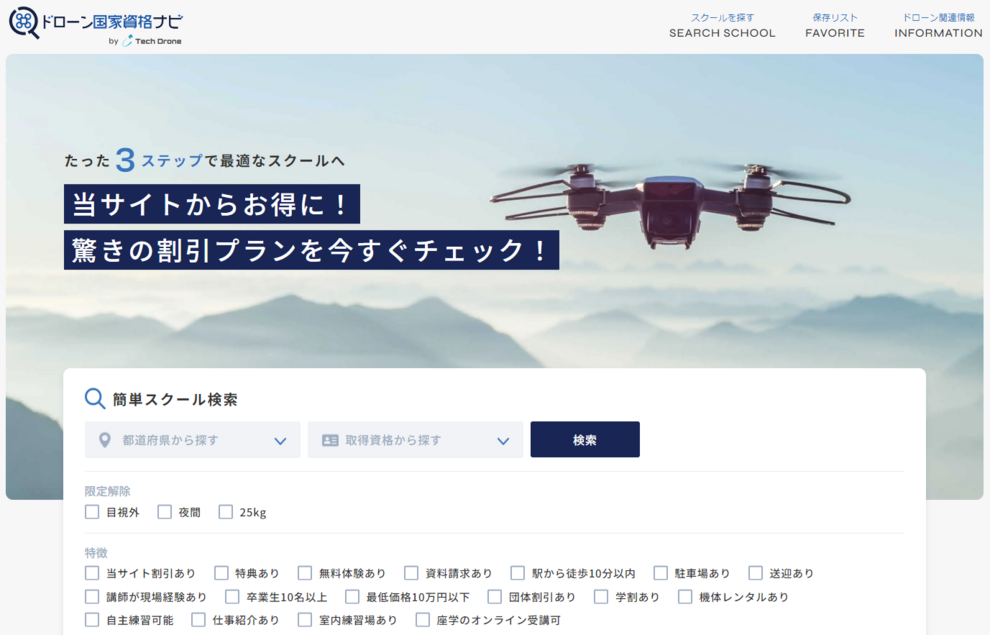Click the ID card icon in qualification selector
This screenshot has width=990, height=635.
coord(330,440)
